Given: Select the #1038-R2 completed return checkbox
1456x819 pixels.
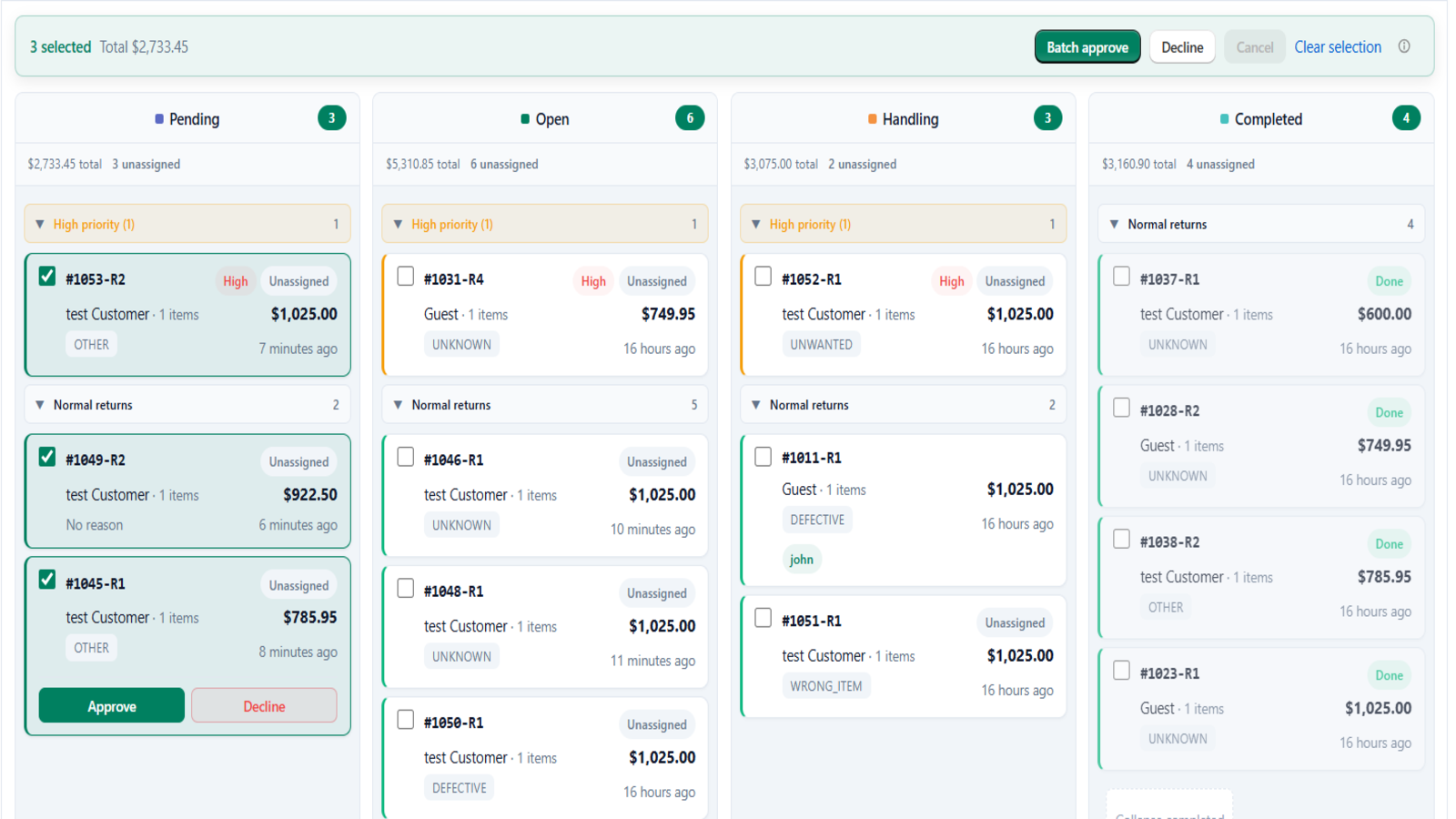Looking at the screenshot, I should coord(1122,540).
